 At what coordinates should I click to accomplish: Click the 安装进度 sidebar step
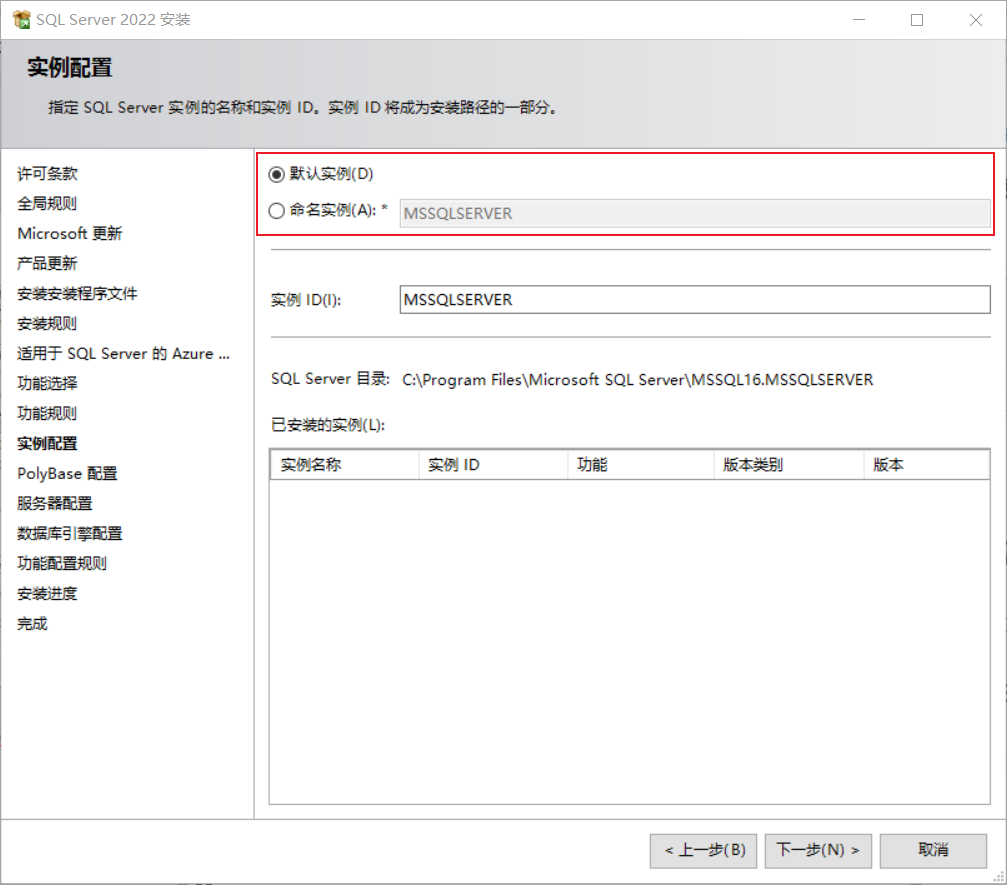click(x=48, y=594)
